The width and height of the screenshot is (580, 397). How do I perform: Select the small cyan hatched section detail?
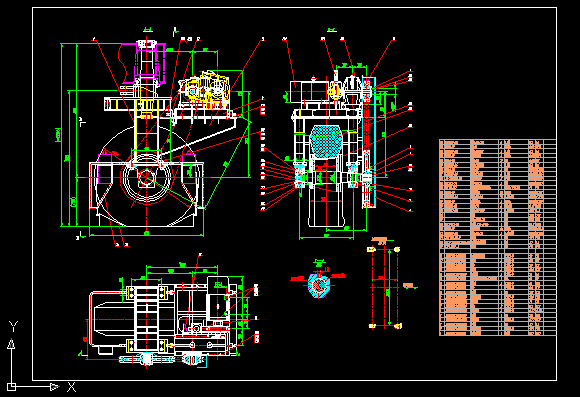[x=318, y=285]
